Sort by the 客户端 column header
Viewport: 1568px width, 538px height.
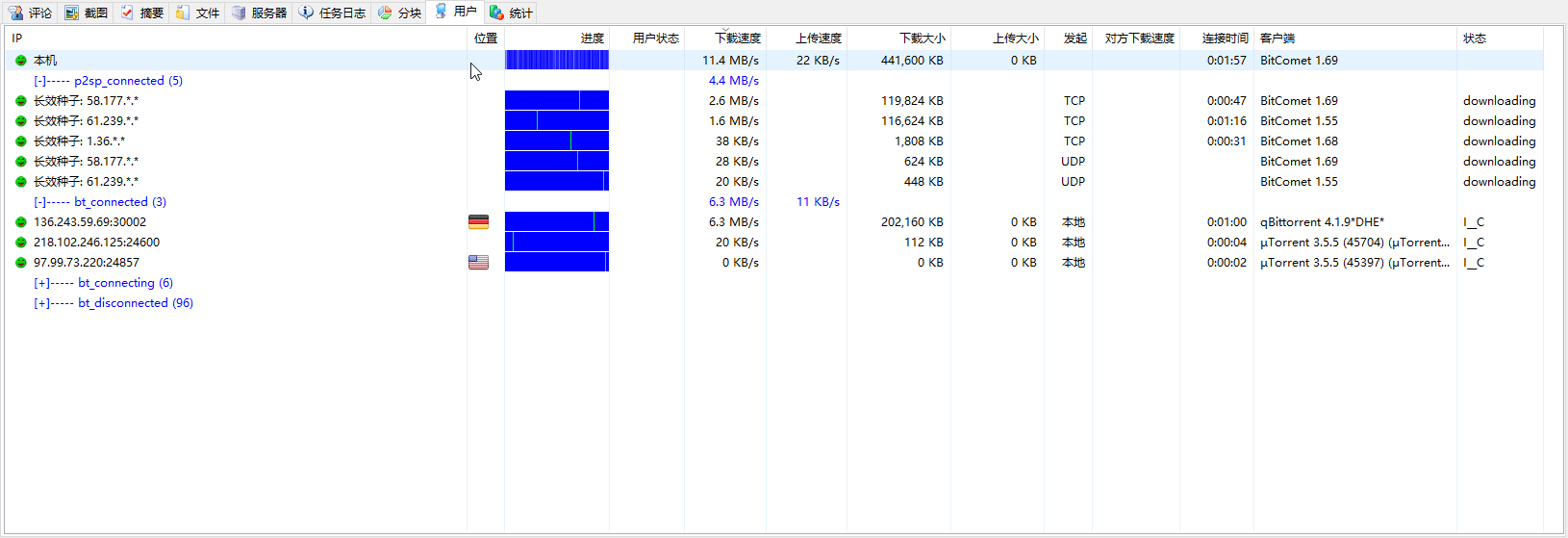click(1355, 38)
